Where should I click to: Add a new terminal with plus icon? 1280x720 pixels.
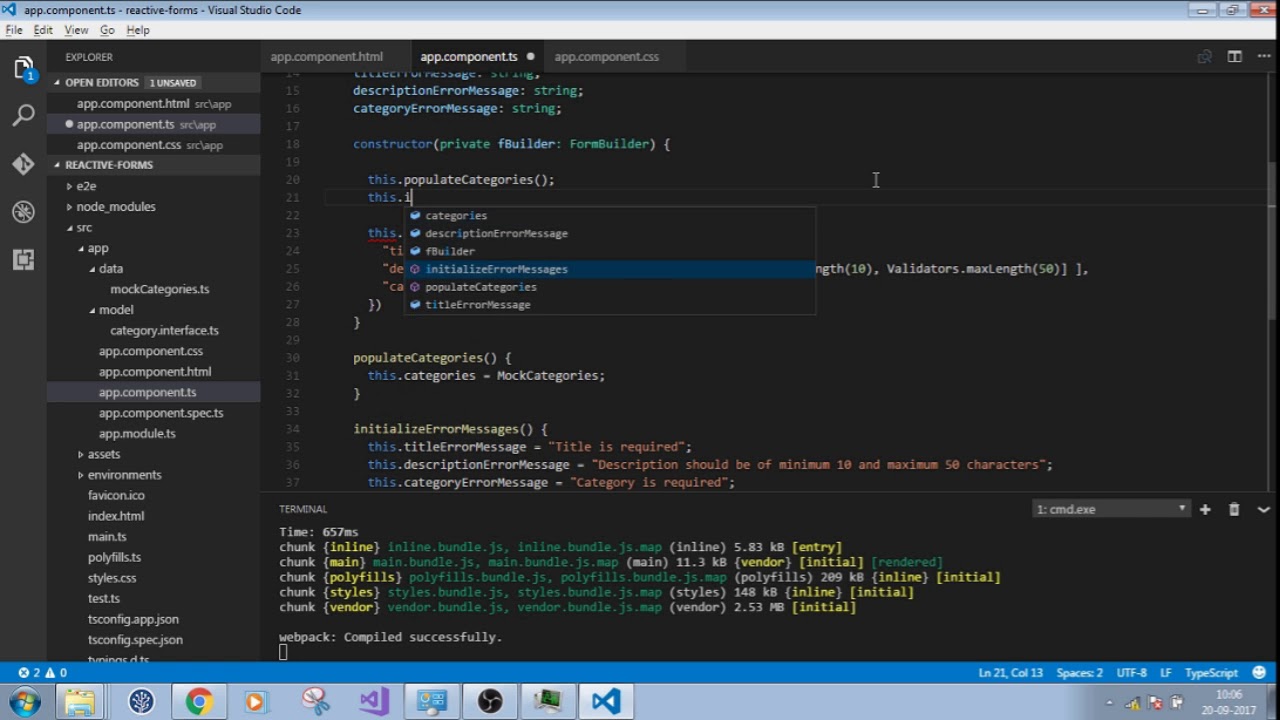point(1205,509)
